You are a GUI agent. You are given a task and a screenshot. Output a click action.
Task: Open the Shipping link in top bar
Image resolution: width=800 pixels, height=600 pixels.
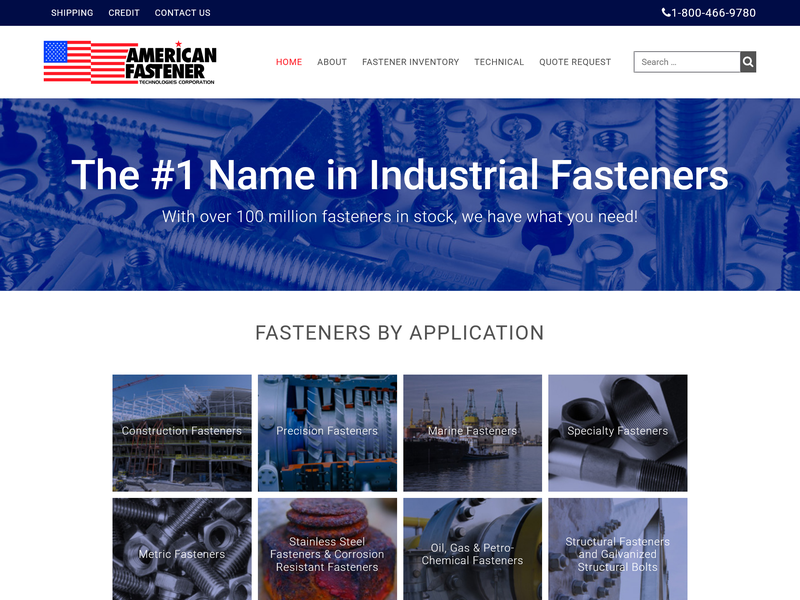click(x=72, y=13)
